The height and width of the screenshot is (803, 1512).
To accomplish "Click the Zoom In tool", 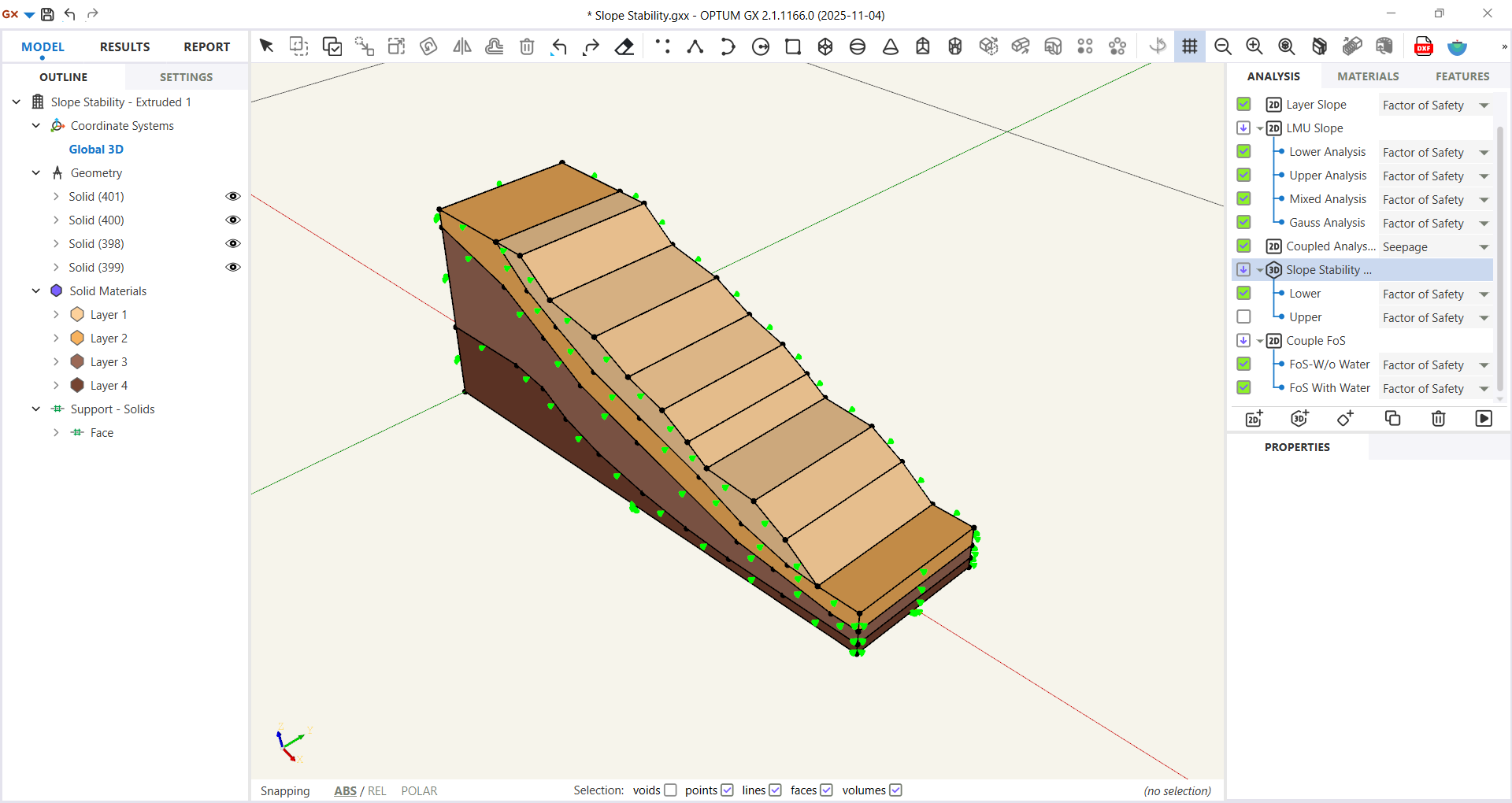I will [x=1254, y=46].
